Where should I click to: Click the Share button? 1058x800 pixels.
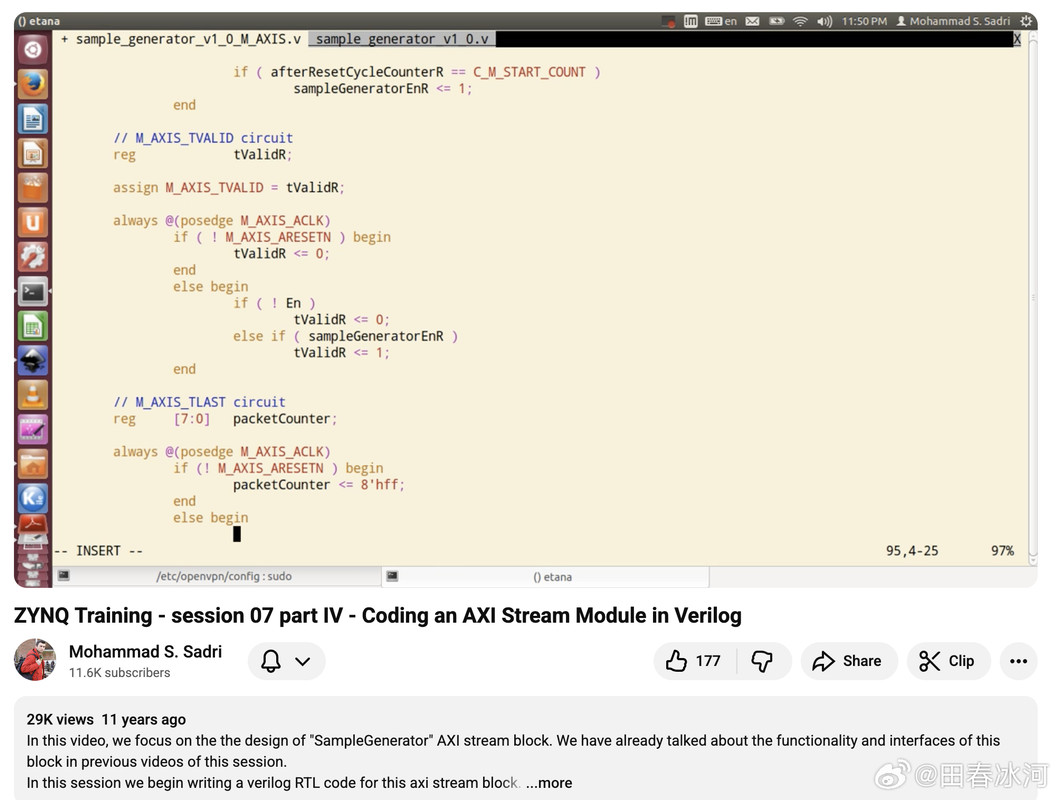[x=848, y=661]
